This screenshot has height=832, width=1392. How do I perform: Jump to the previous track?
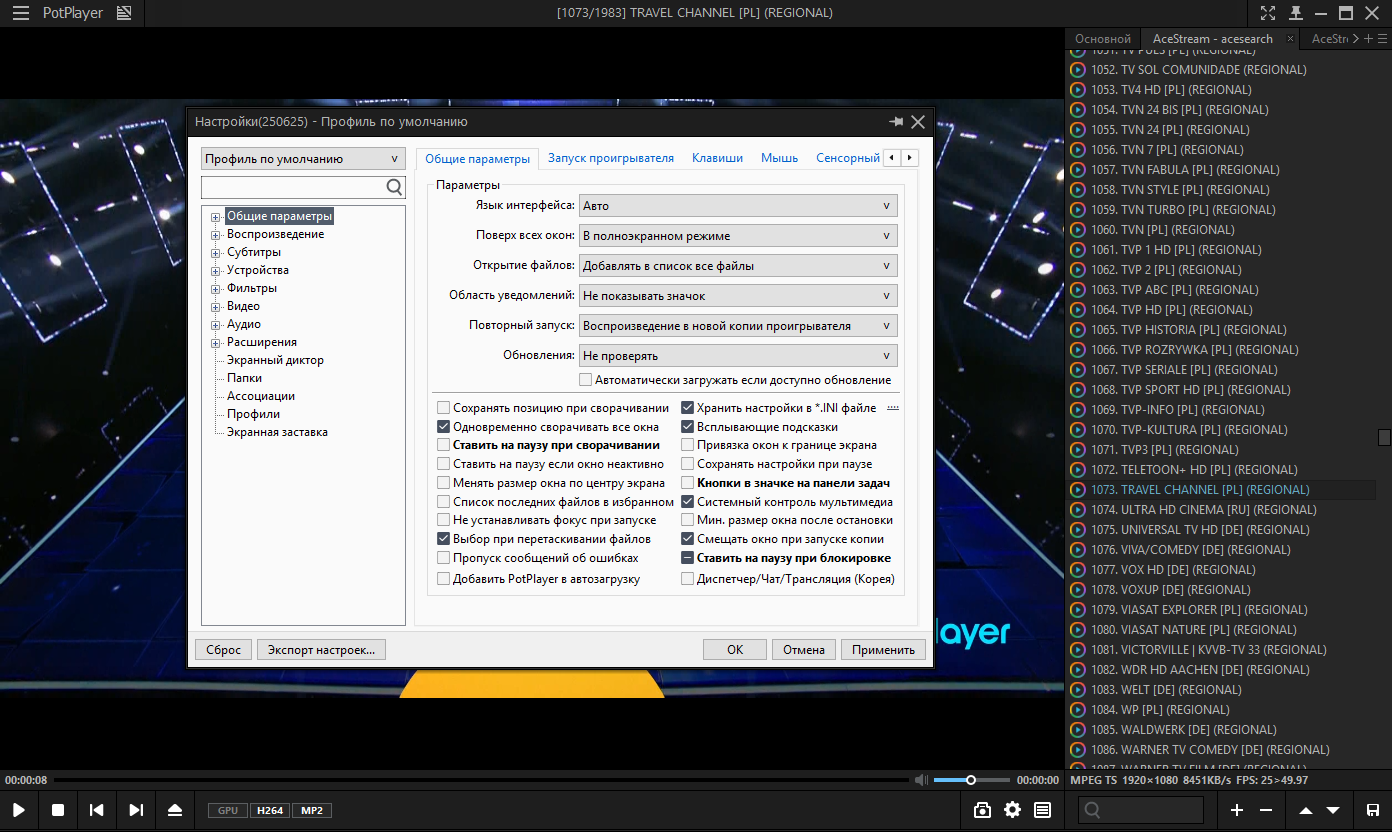click(97, 810)
